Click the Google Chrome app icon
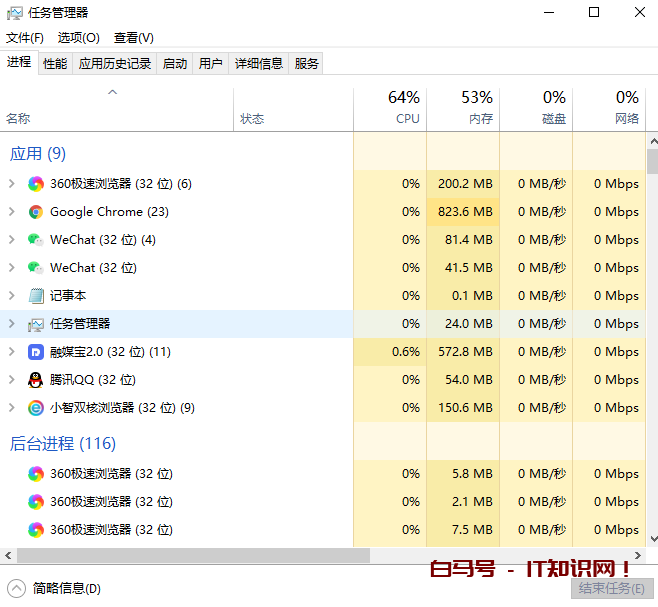 click(36, 212)
